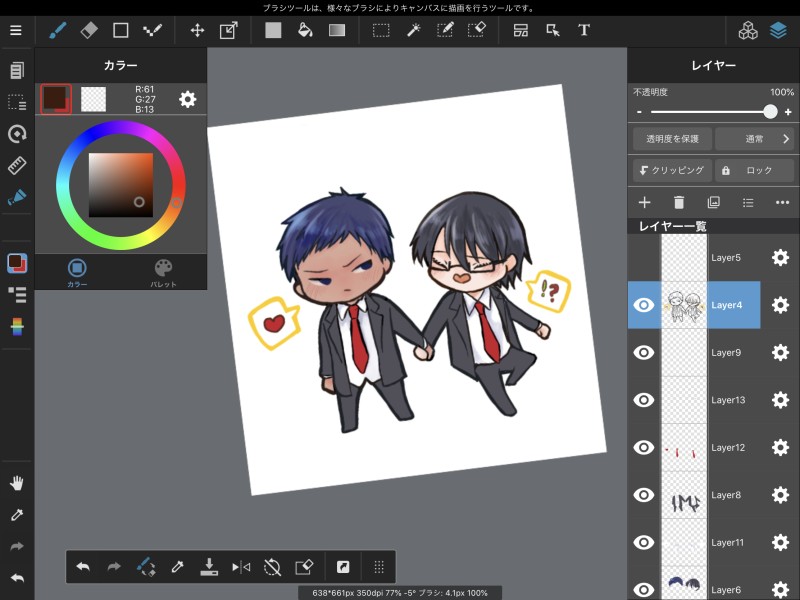Click the save download icon in floating toolbar

[x=209, y=566]
